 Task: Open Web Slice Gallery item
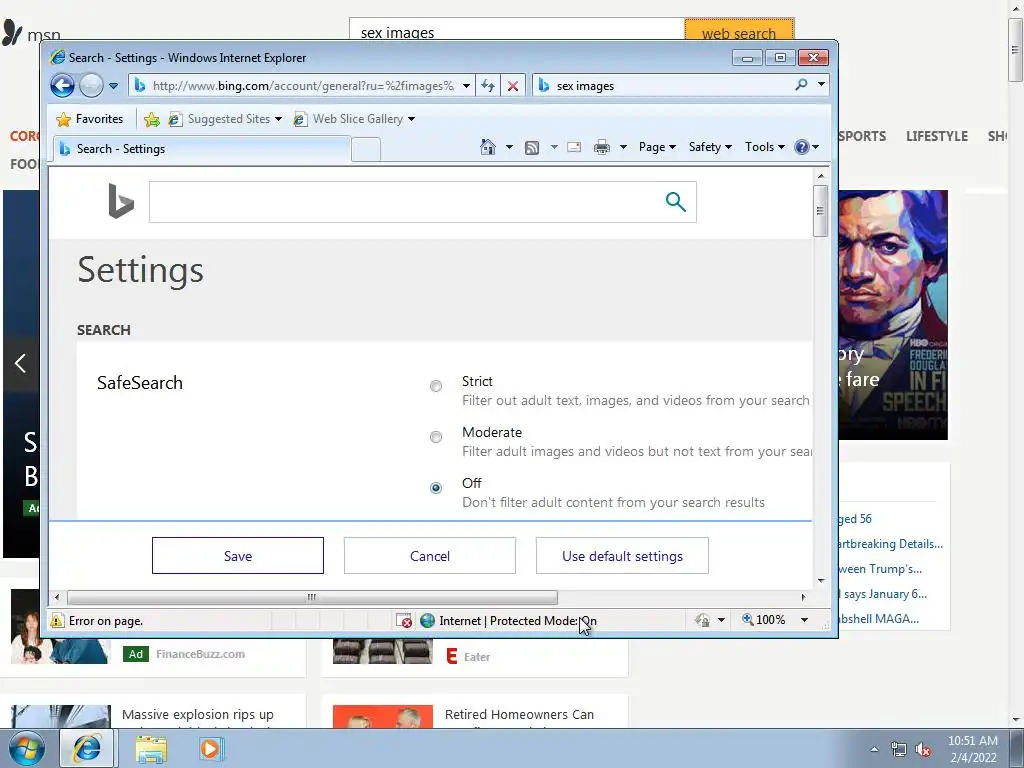tap(354, 119)
